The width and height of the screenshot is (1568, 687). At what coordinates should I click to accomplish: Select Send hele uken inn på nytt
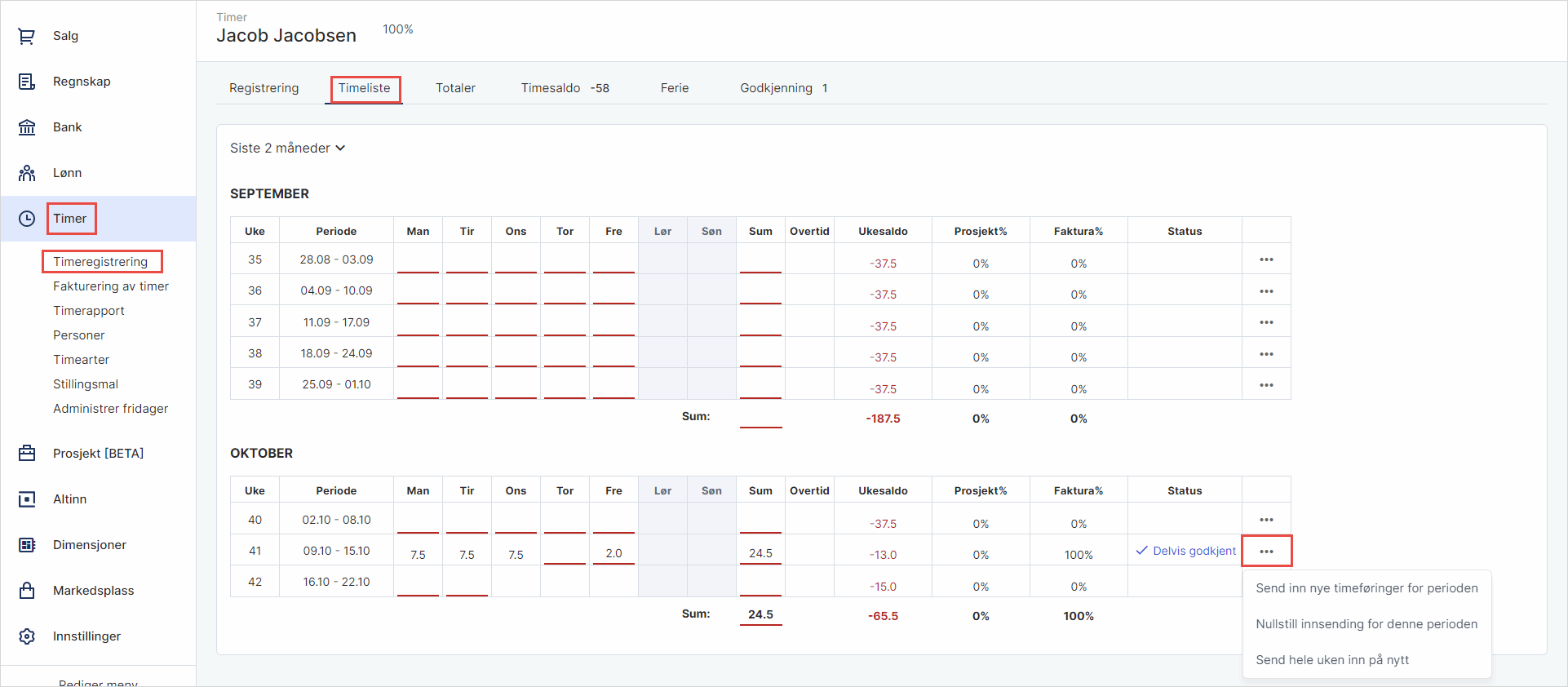coord(1332,660)
